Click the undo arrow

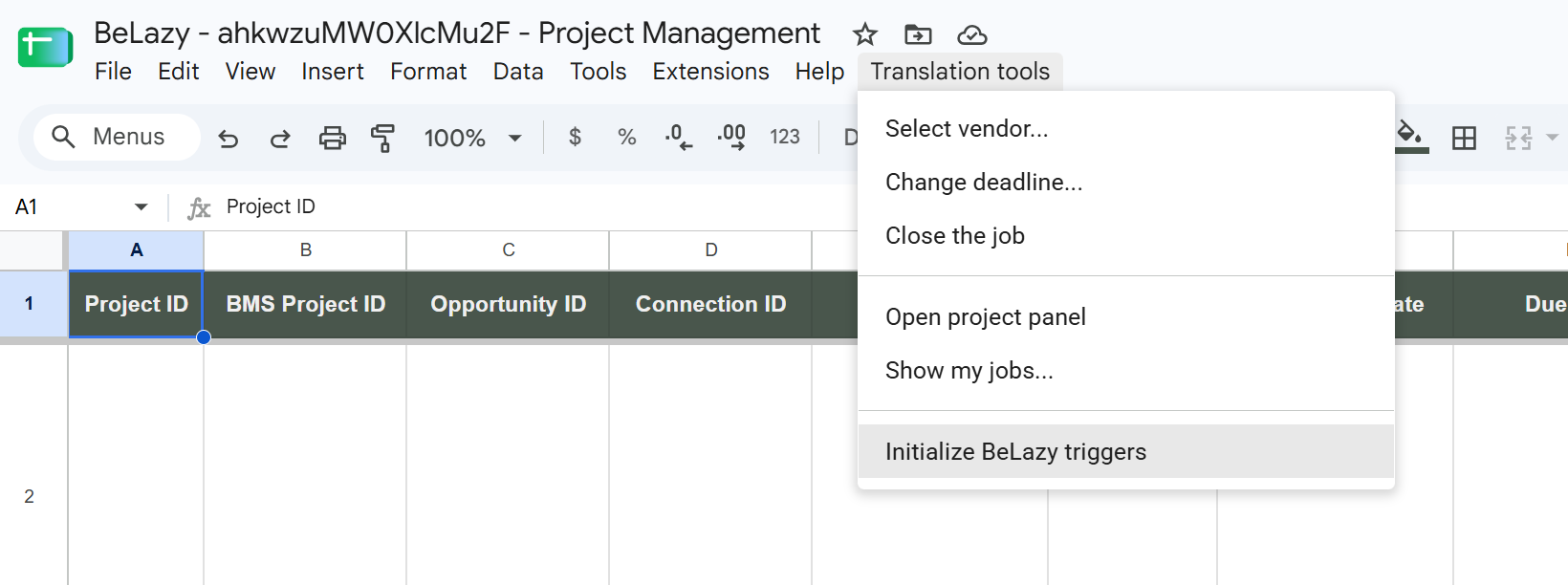coord(228,139)
